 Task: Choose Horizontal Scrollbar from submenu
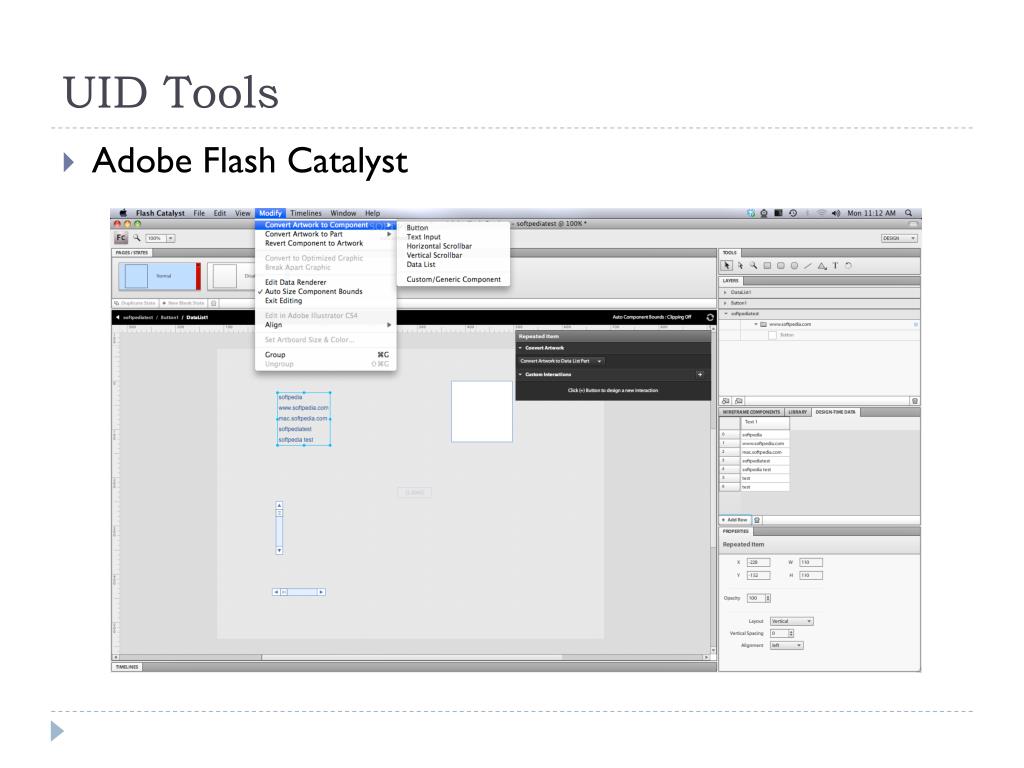[x=439, y=246]
